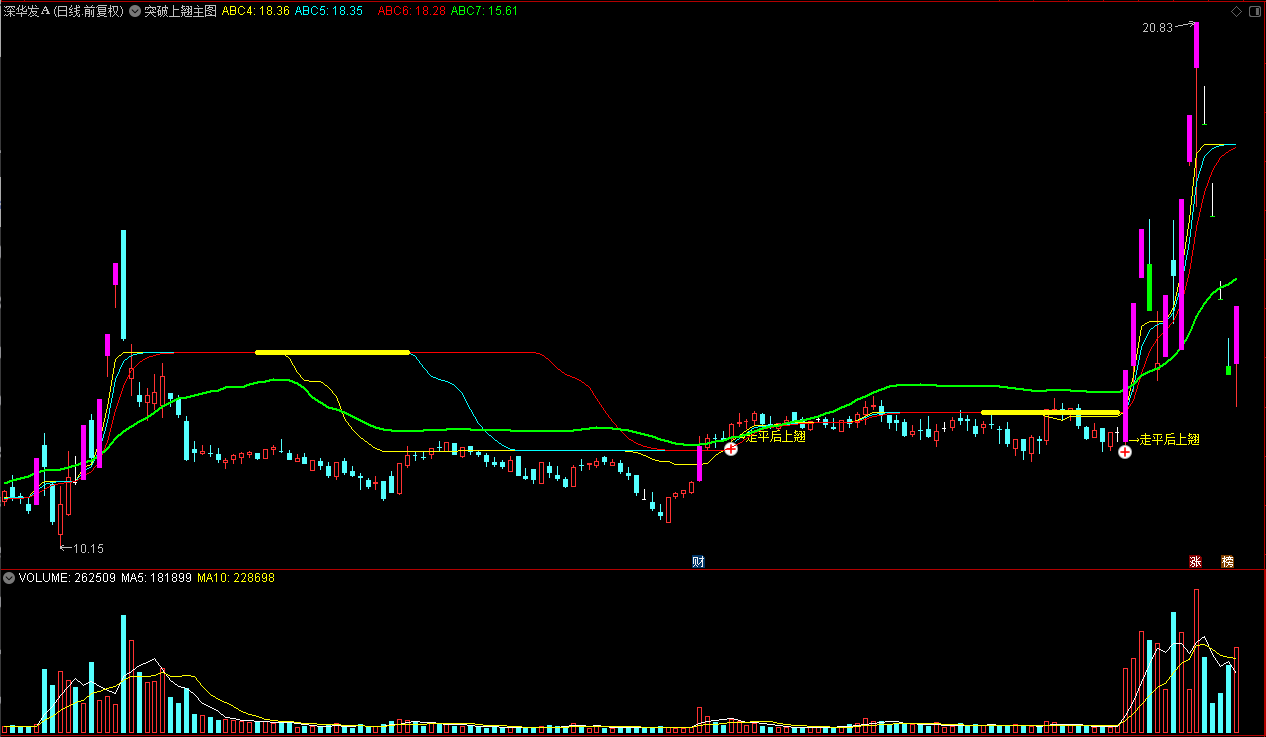Select the ABC7: 15.61 value label
Image resolution: width=1266 pixels, height=737 pixels.
pyautogui.click(x=485, y=11)
